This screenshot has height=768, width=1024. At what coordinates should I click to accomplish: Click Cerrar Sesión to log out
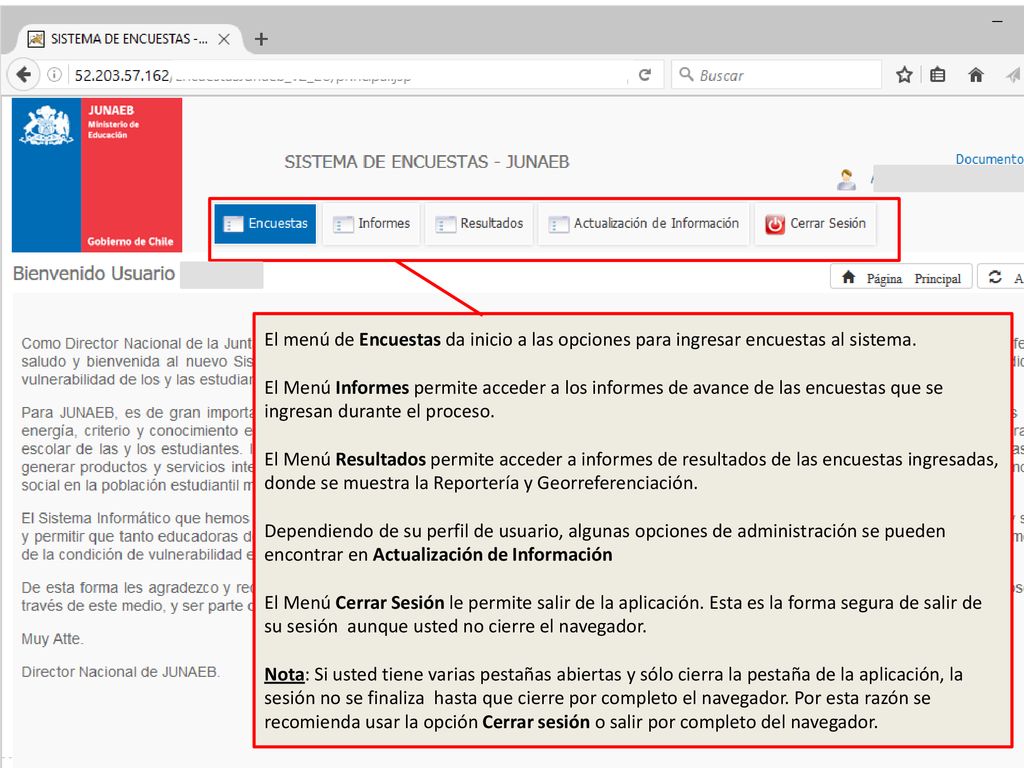815,223
